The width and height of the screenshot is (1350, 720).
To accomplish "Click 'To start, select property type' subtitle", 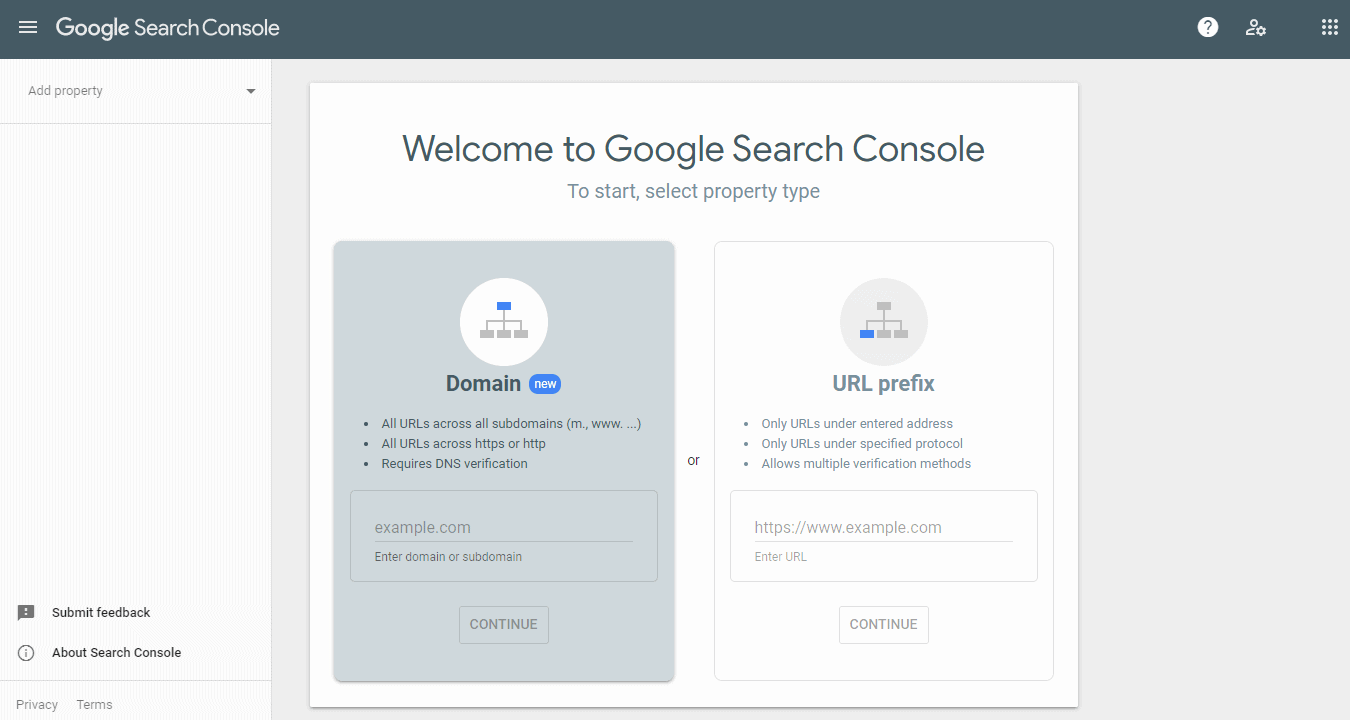I will [694, 191].
